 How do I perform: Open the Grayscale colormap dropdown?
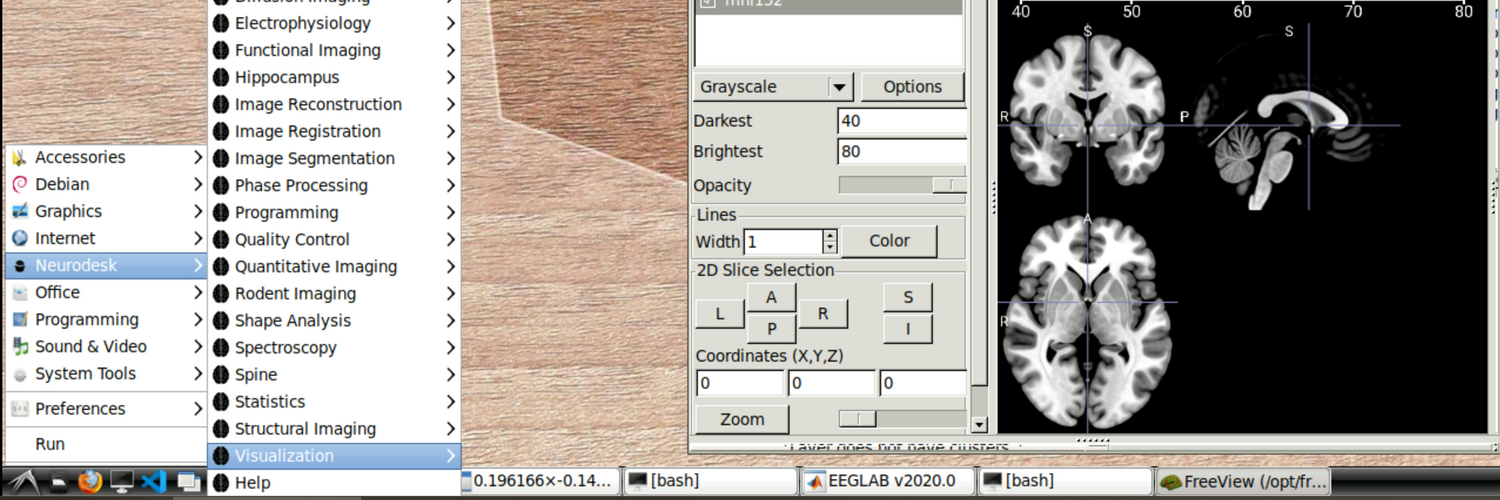[x=839, y=87]
